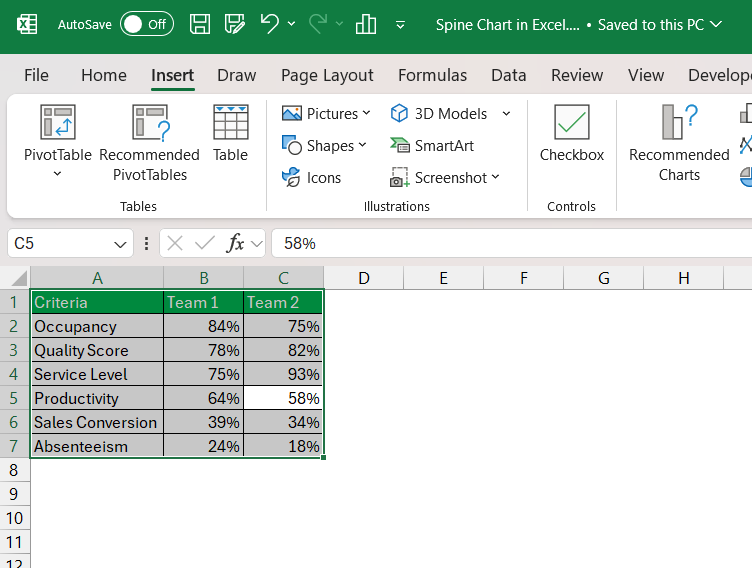Click the Save icon
This screenshot has height=568, width=752.
(x=200, y=24)
